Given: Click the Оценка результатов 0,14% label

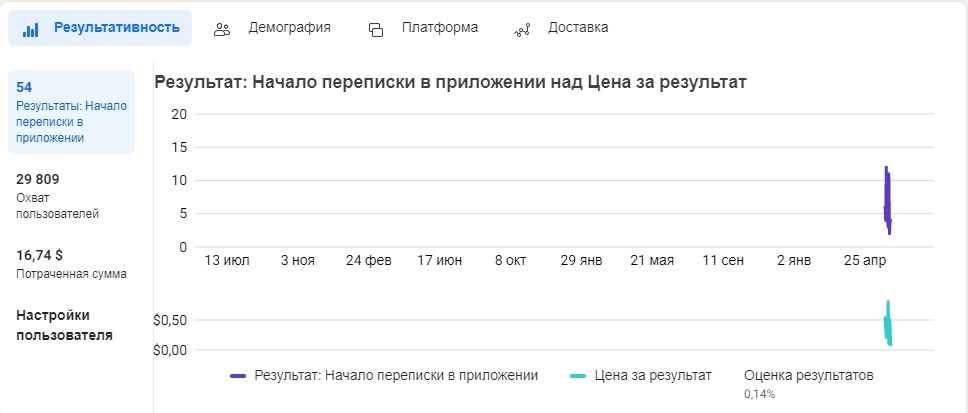Looking at the screenshot, I should point(809,383).
